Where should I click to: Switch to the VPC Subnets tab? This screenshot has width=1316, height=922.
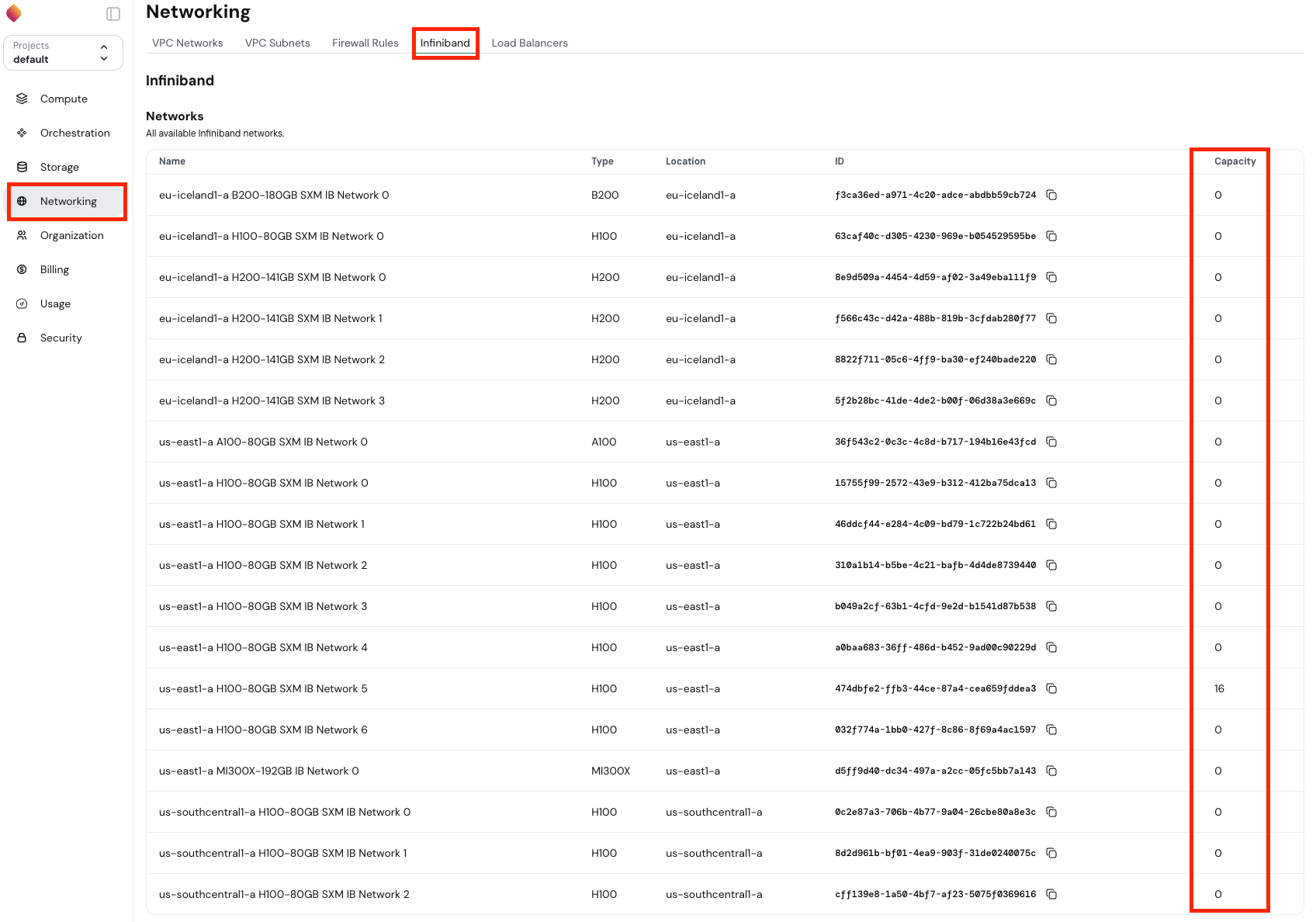click(278, 43)
